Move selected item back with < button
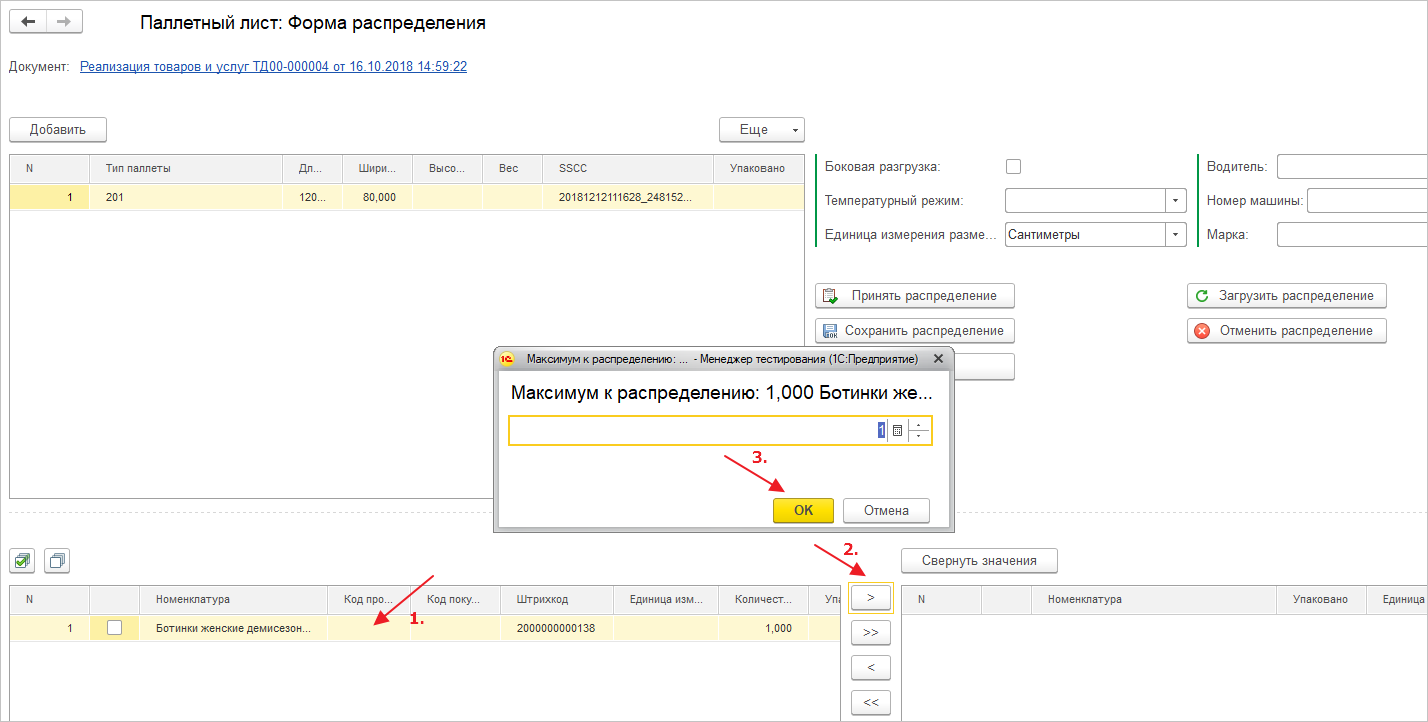The width and height of the screenshot is (1428, 722). pyautogui.click(x=870, y=667)
